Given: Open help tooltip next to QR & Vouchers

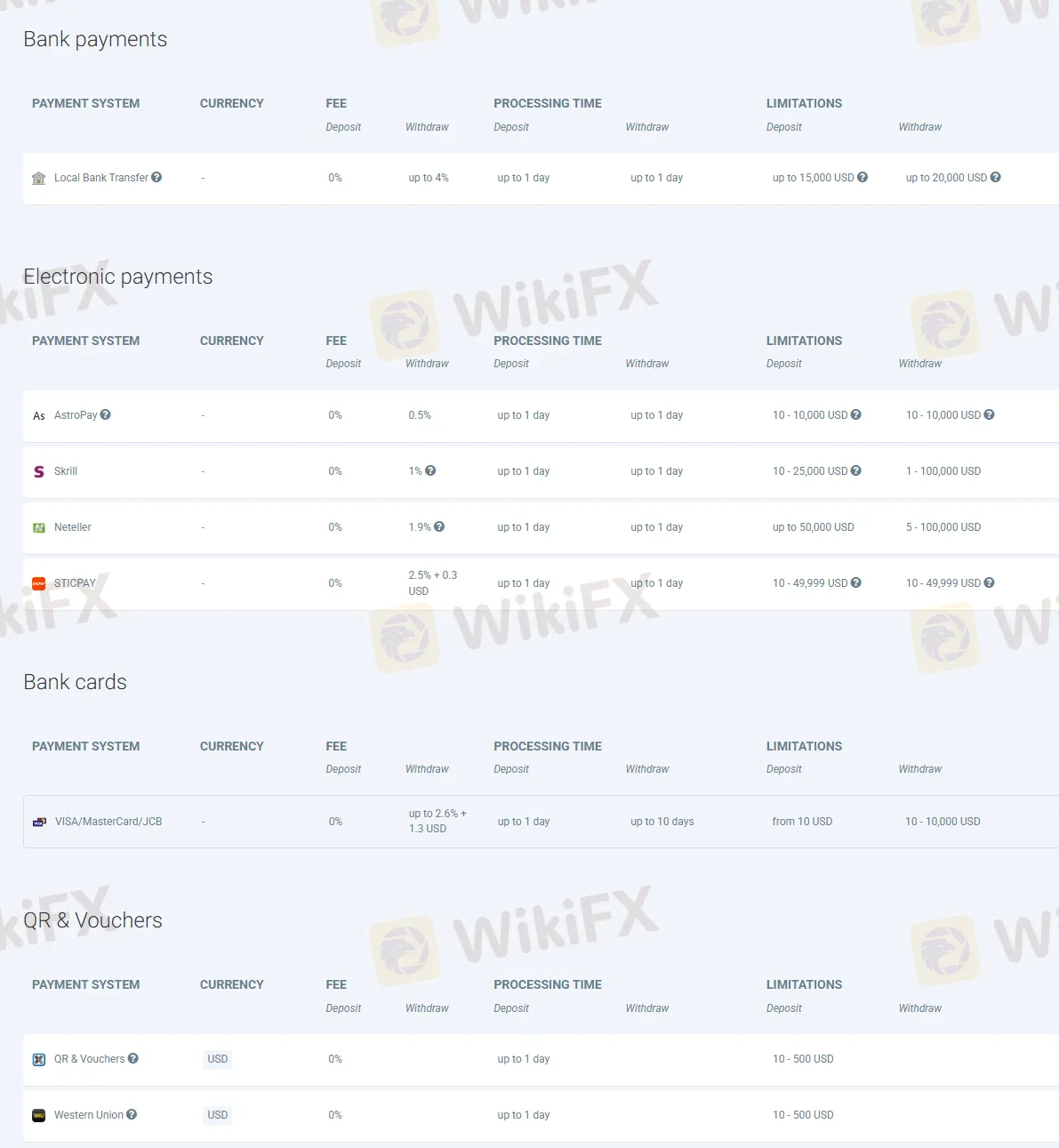Looking at the screenshot, I should point(133,1058).
